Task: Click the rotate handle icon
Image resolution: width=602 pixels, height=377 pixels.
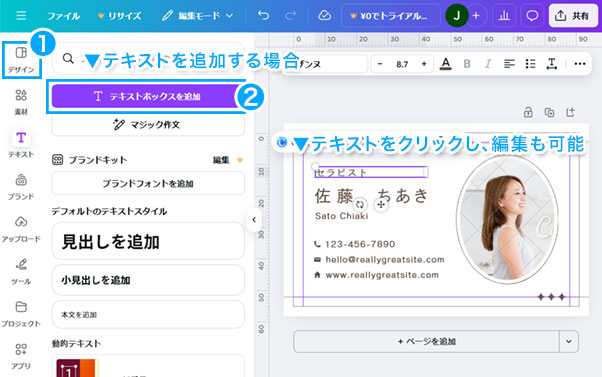Action: (x=360, y=205)
